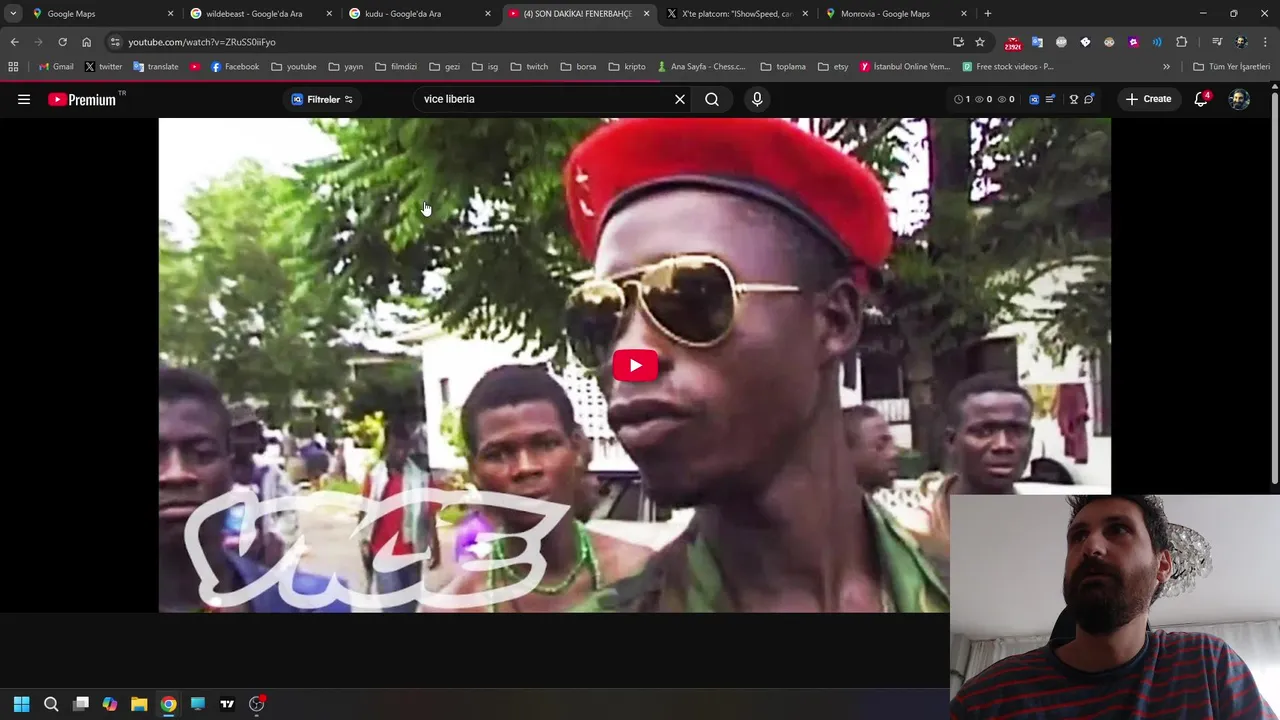
Task: Submit search with magnifier icon
Action: (712, 99)
